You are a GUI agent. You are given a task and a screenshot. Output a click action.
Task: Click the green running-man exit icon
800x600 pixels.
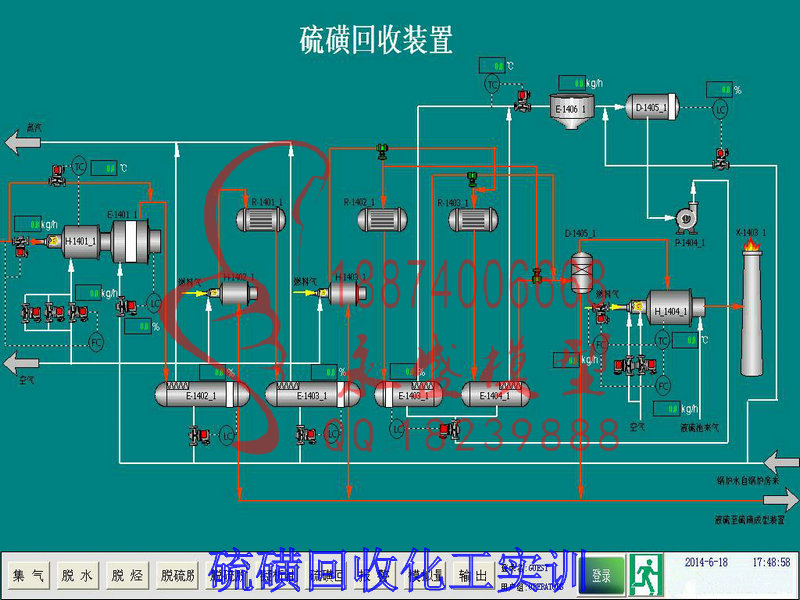click(x=646, y=574)
